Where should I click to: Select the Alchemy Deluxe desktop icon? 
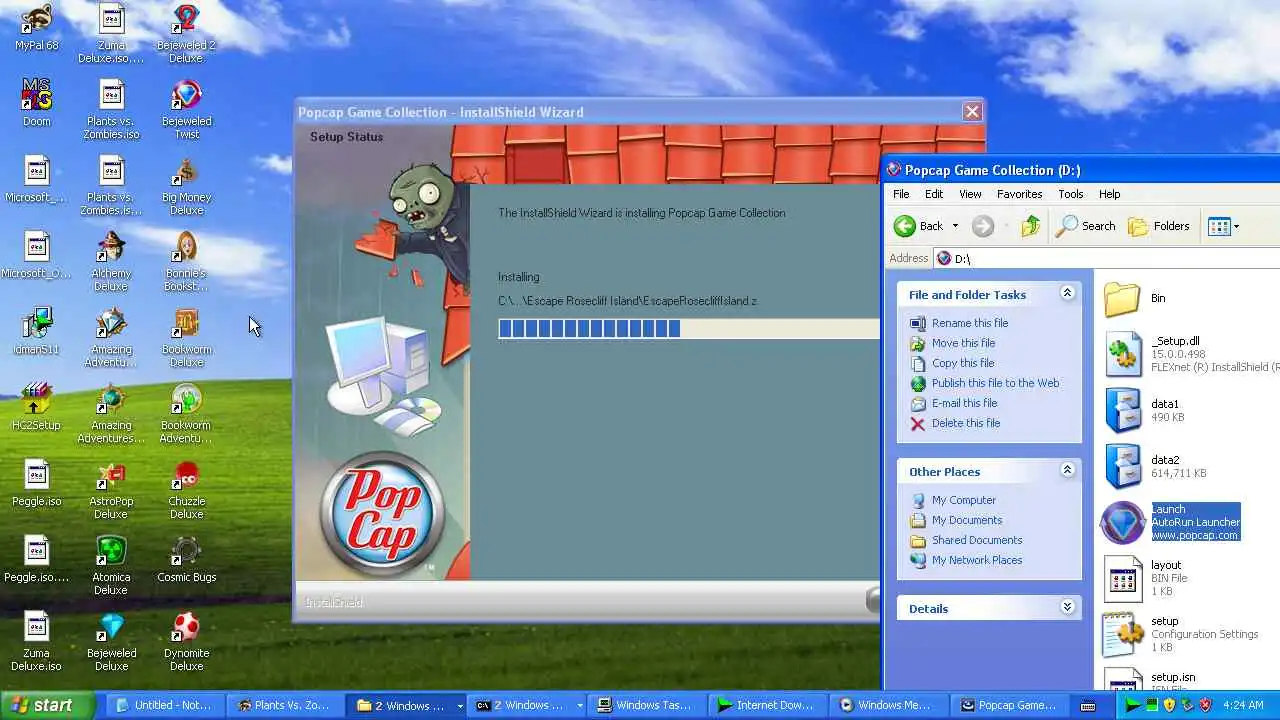pyautogui.click(x=111, y=262)
